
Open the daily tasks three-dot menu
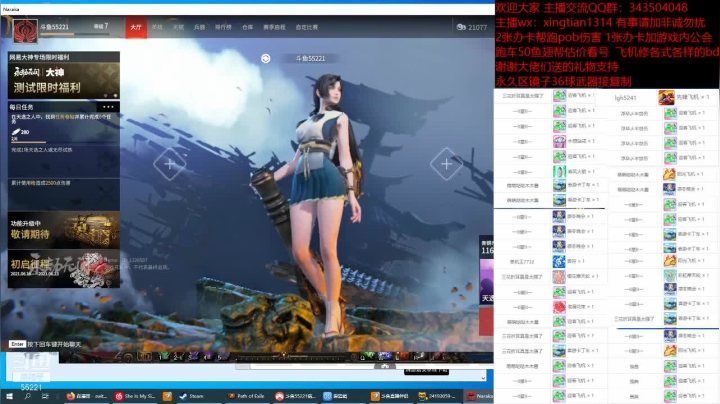pos(108,107)
